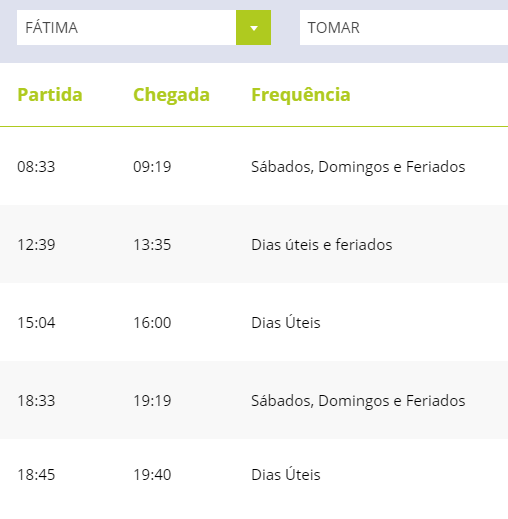Viewport: 508px width, 519px height.
Task: Click the Partida column header
Action: pyautogui.click(x=50, y=95)
